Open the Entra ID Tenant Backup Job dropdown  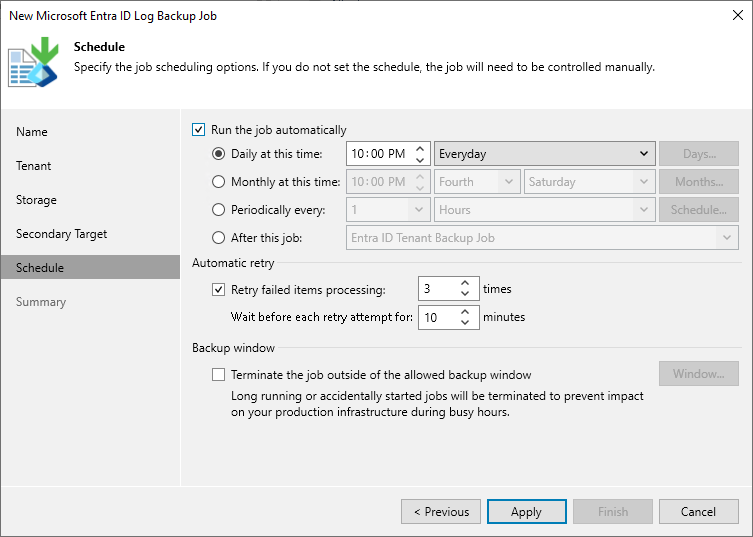pos(542,238)
